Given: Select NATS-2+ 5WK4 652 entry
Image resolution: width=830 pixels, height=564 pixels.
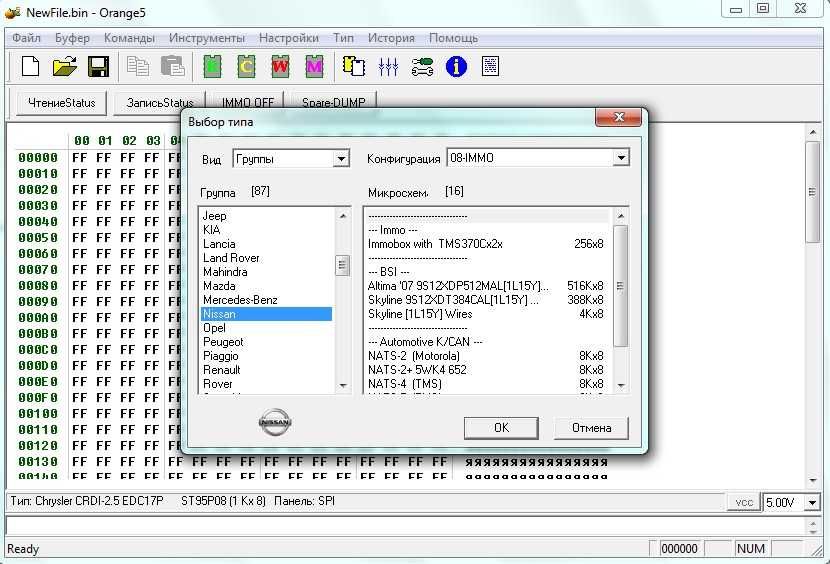Looking at the screenshot, I should pos(486,370).
